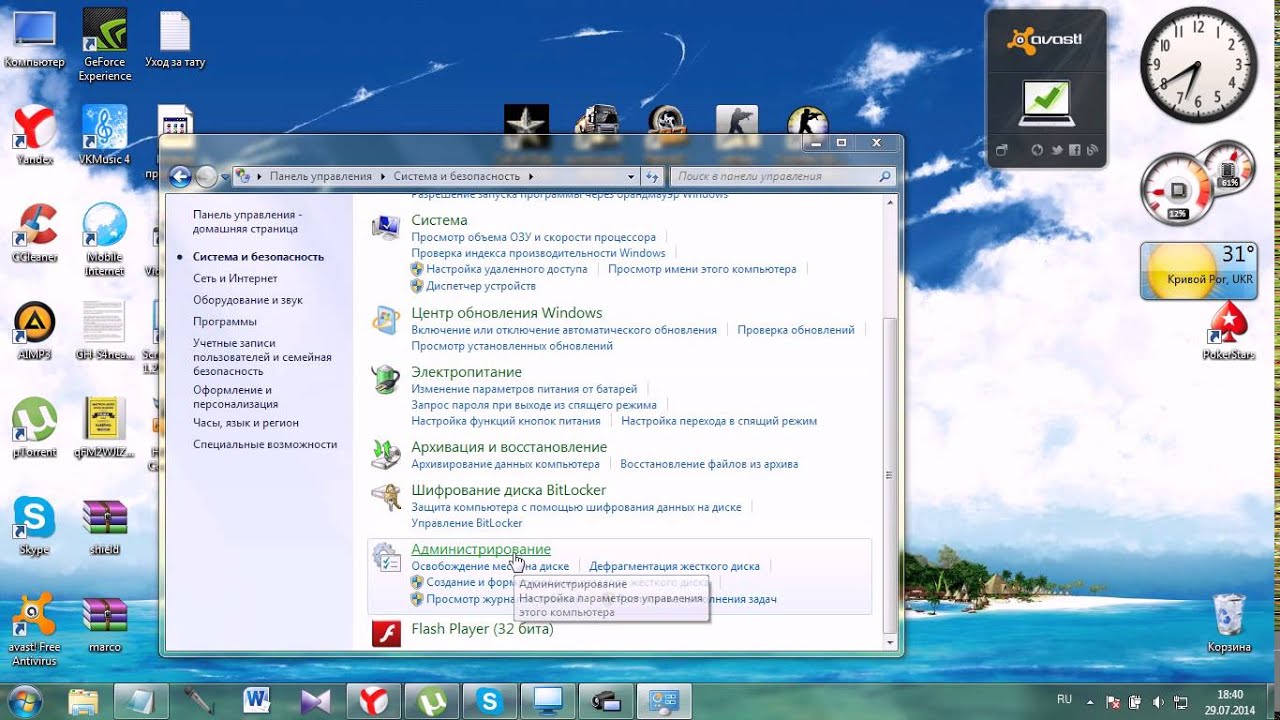Click Управление BitLocker link
This screenshot has width=1280, height=720.
467,523
